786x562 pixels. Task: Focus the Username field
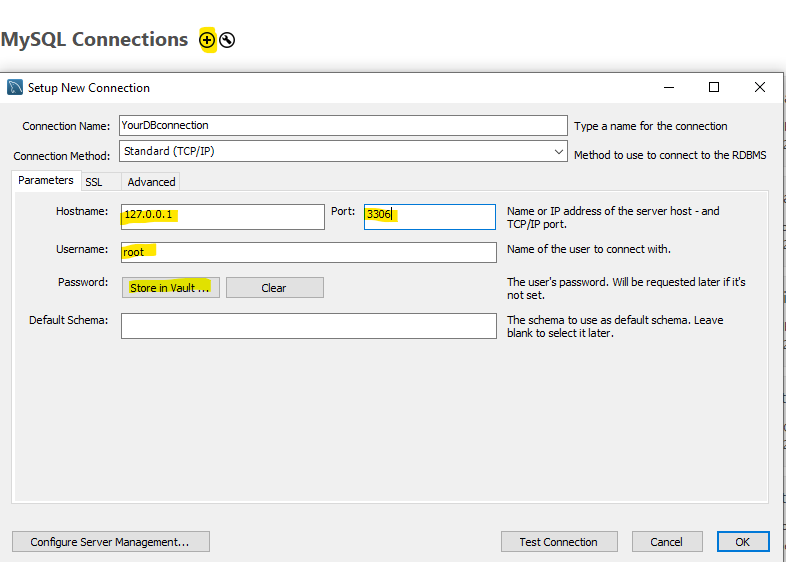coord(309,252)
